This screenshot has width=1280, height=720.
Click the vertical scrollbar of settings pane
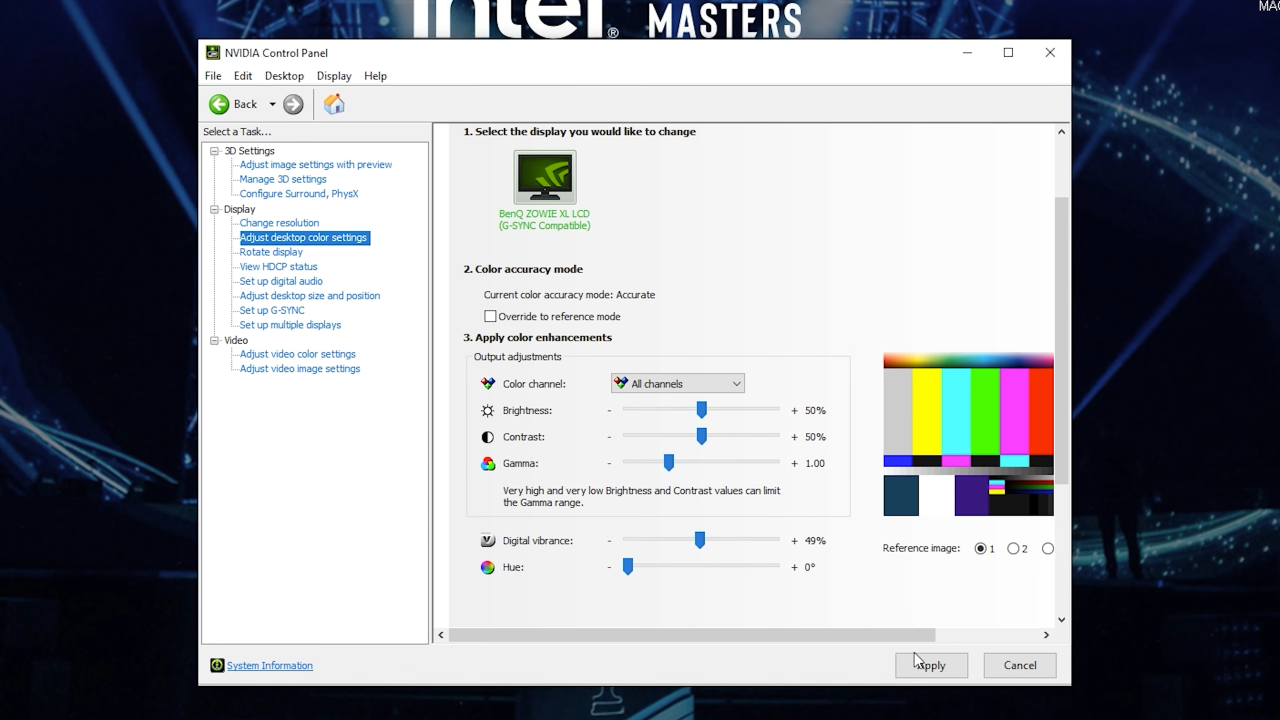point(1061,340)
